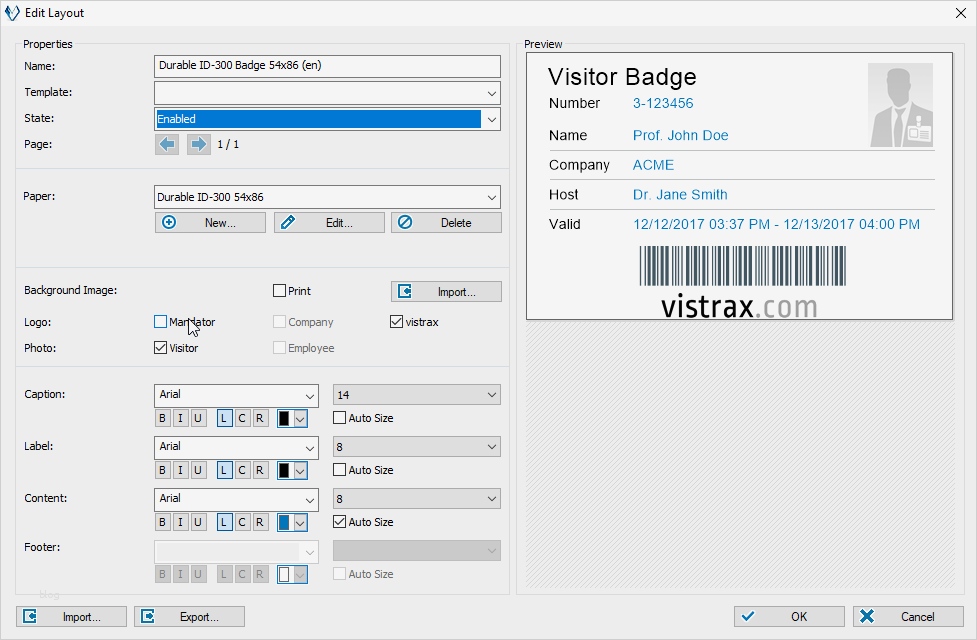This screenshot has width=977, height=640.
Task: Check the Mandator logo checkbox
Action: [160, 322]
